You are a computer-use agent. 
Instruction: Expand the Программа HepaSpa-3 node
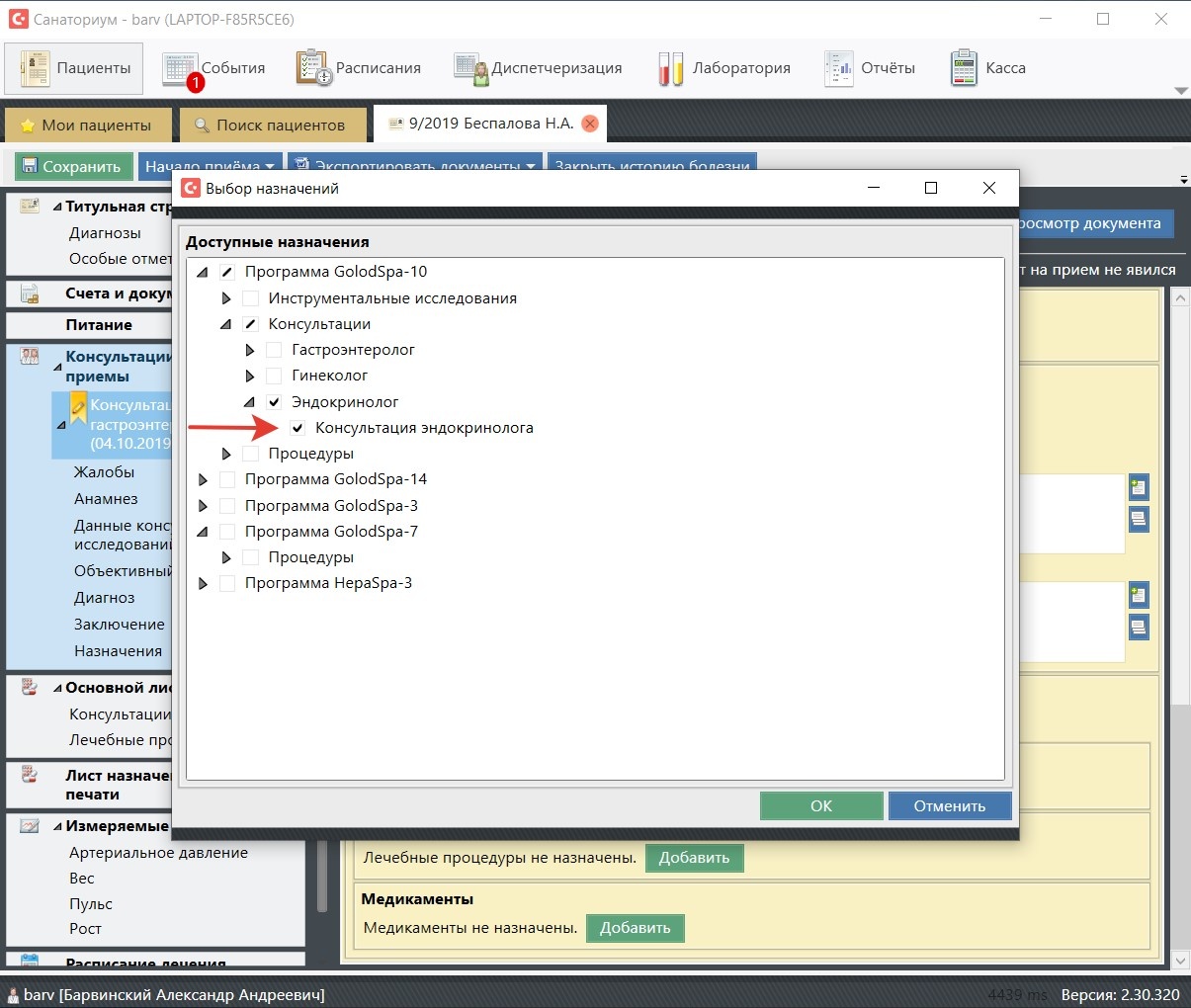click(203, 584)
